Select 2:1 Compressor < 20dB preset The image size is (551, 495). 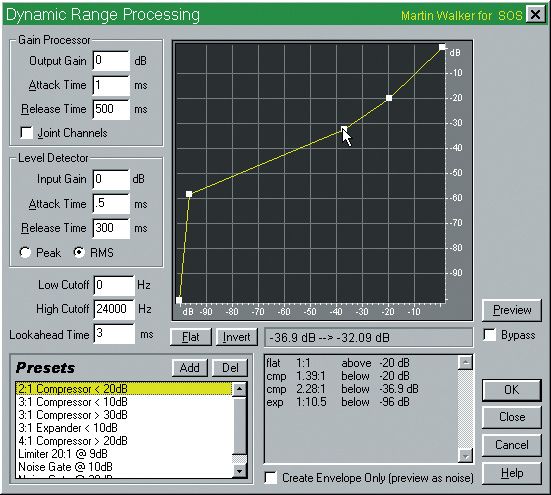pos(124,389)
